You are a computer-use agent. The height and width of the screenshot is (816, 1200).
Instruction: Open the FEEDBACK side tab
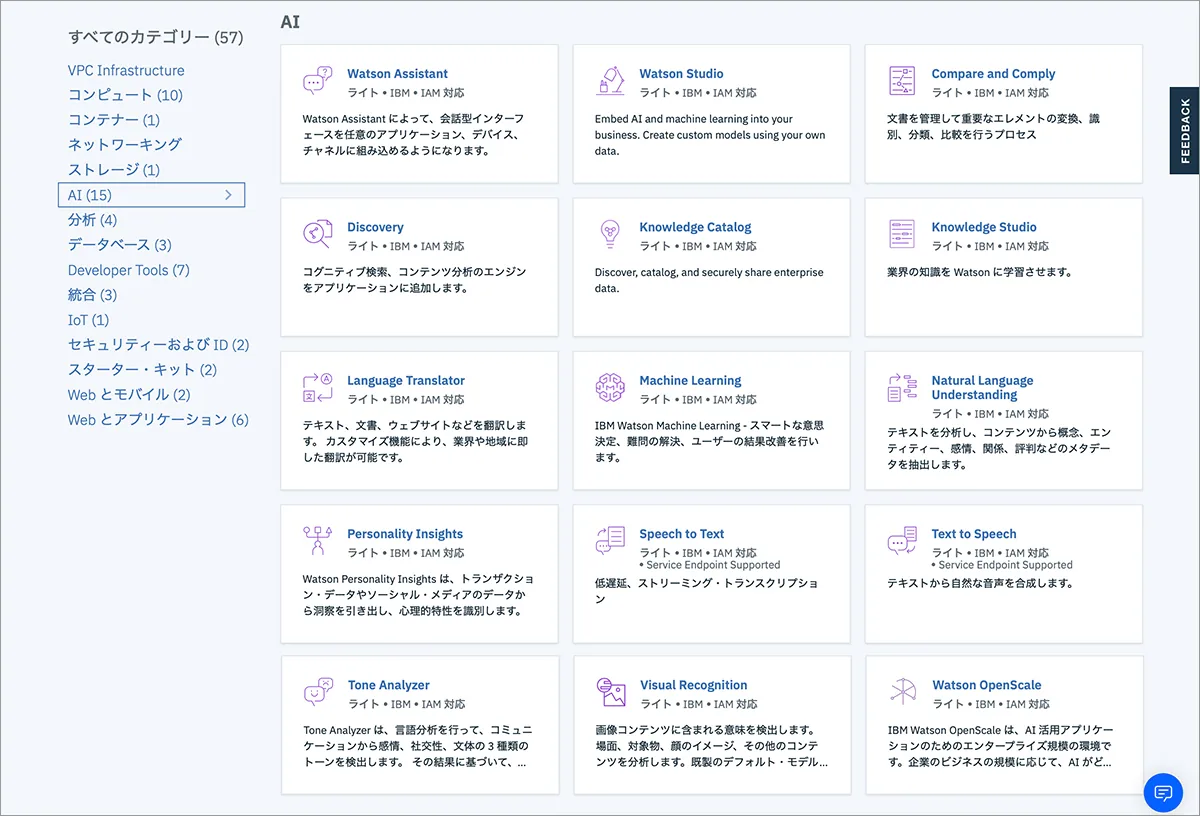coord(1185,131)
